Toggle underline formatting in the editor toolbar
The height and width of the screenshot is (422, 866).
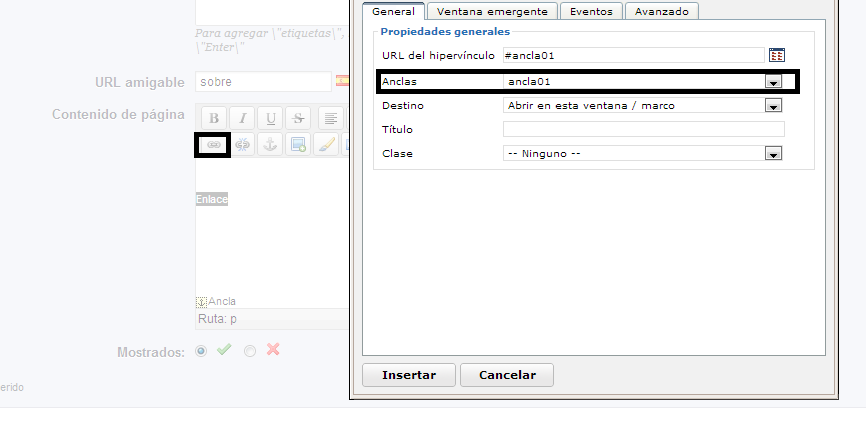pos(270,118)
